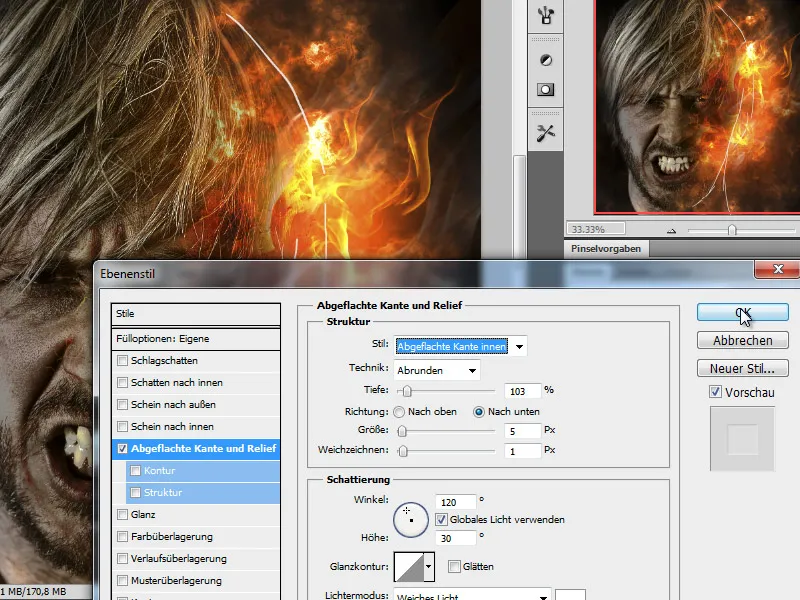Click Neuer Stil... button

[743, 368]
